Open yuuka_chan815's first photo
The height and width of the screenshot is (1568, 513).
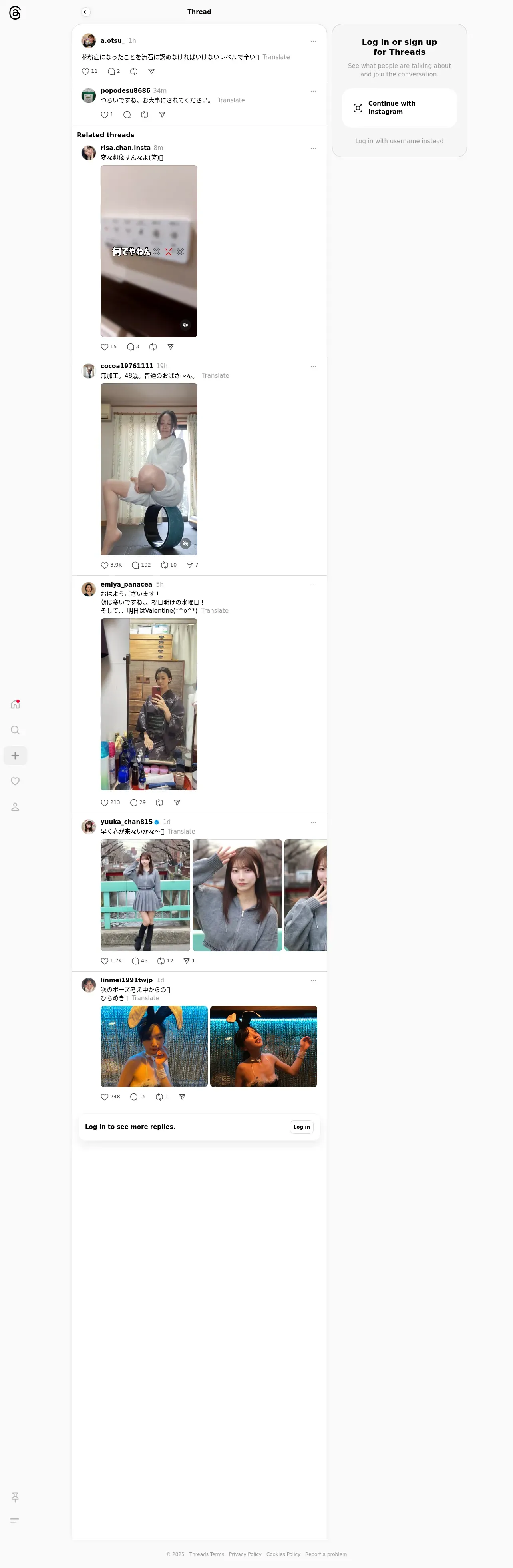pos(145,895)
